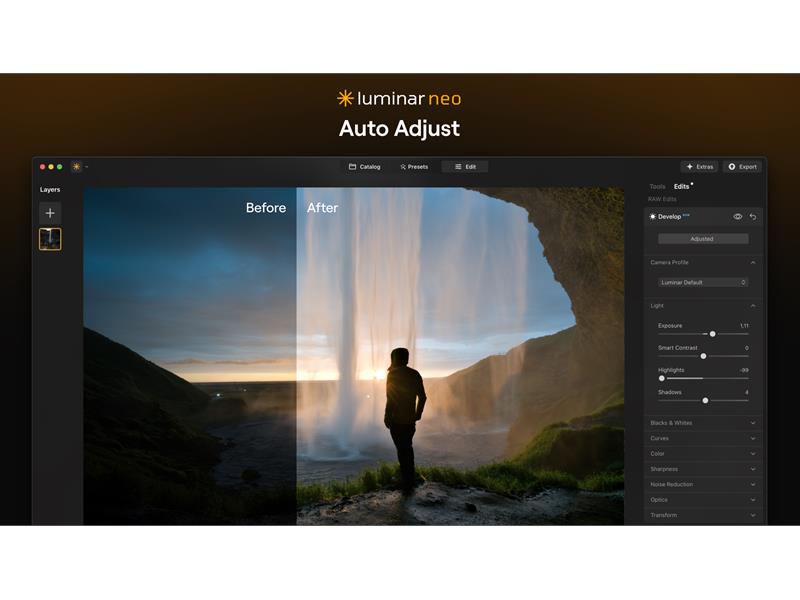Reset Develop adjustments with undo arrow
The height and width of the screenshot is (600, 800).
[753, 217]
